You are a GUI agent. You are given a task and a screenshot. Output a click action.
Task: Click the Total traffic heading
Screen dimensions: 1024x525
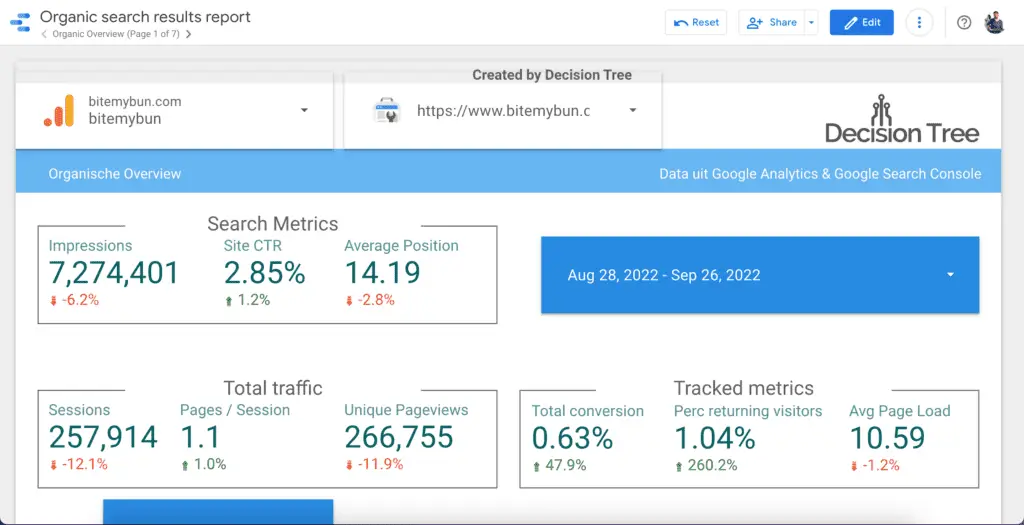click(x=273, y=389)
